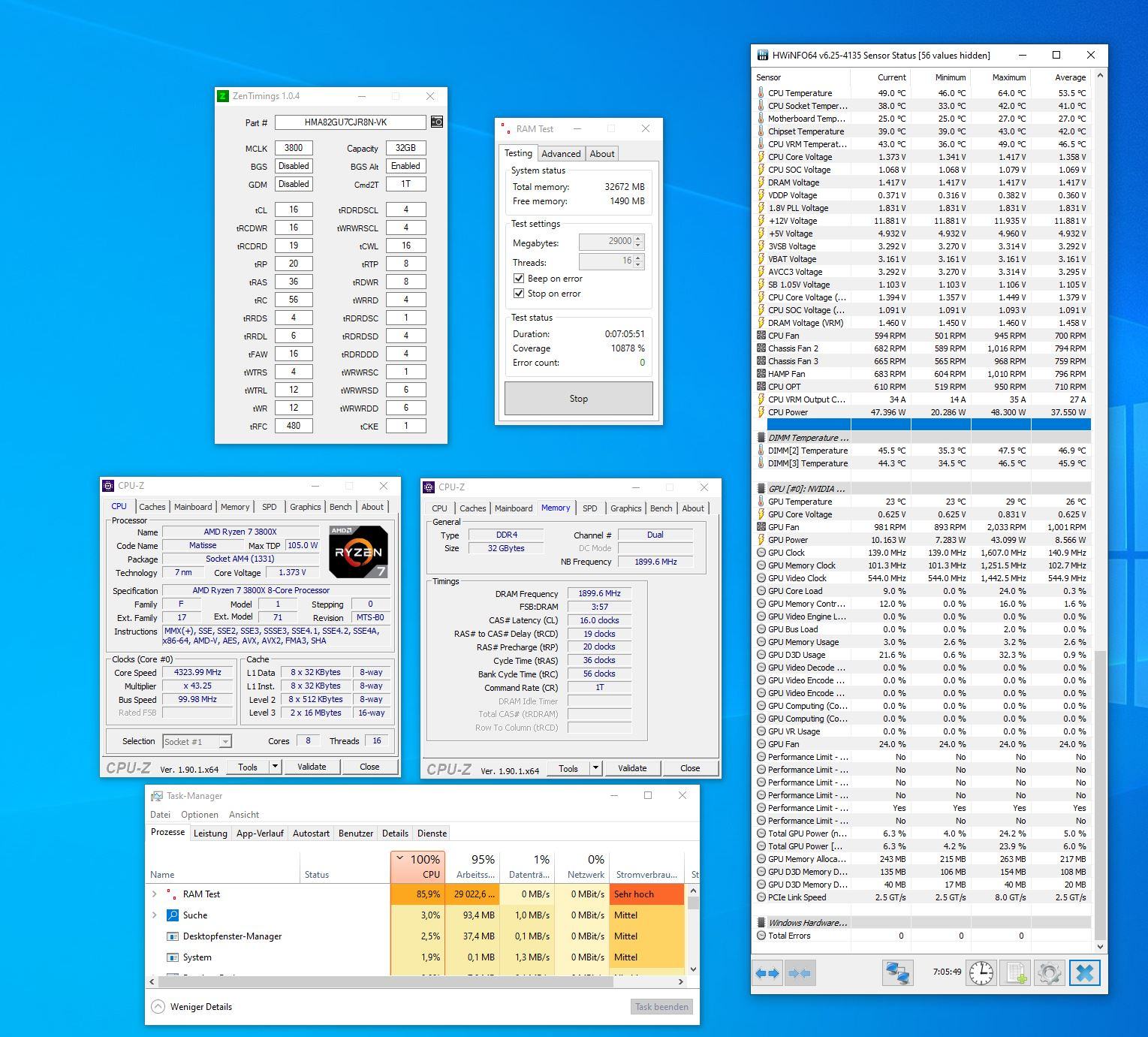Viewport: 1148px width, 1037px height.
Task: Click the CPU Fan row fan icon
Action: tap(761, 336)
